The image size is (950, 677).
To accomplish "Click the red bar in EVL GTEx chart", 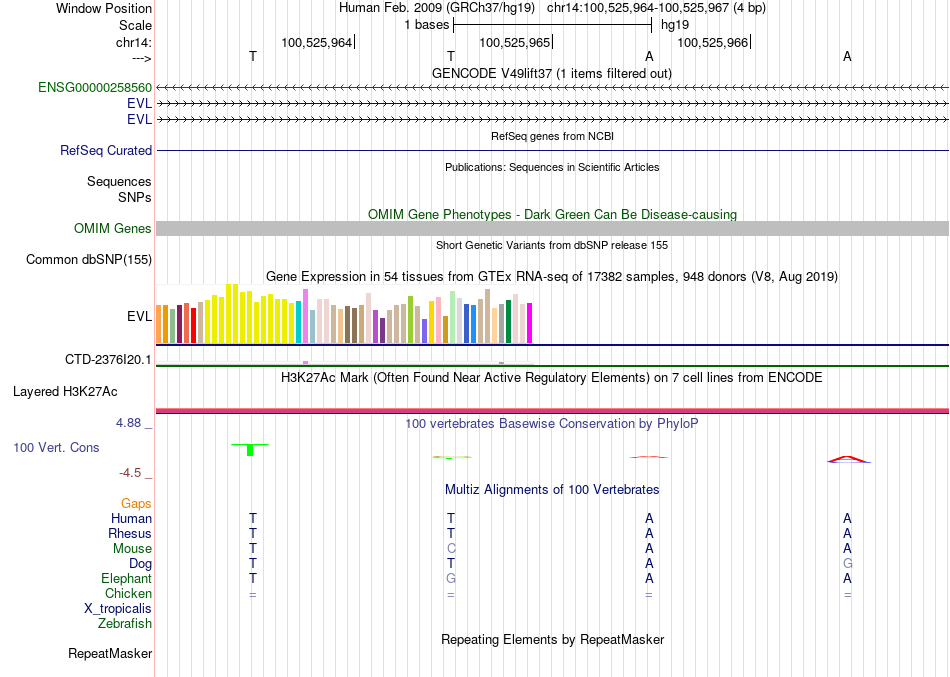I will pyautogui.click(x=193, y=325).
